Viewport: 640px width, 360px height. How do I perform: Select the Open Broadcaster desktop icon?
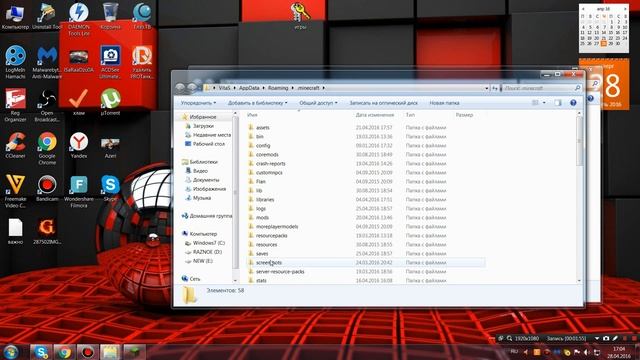pyautogui.click(x=47, y=105)
